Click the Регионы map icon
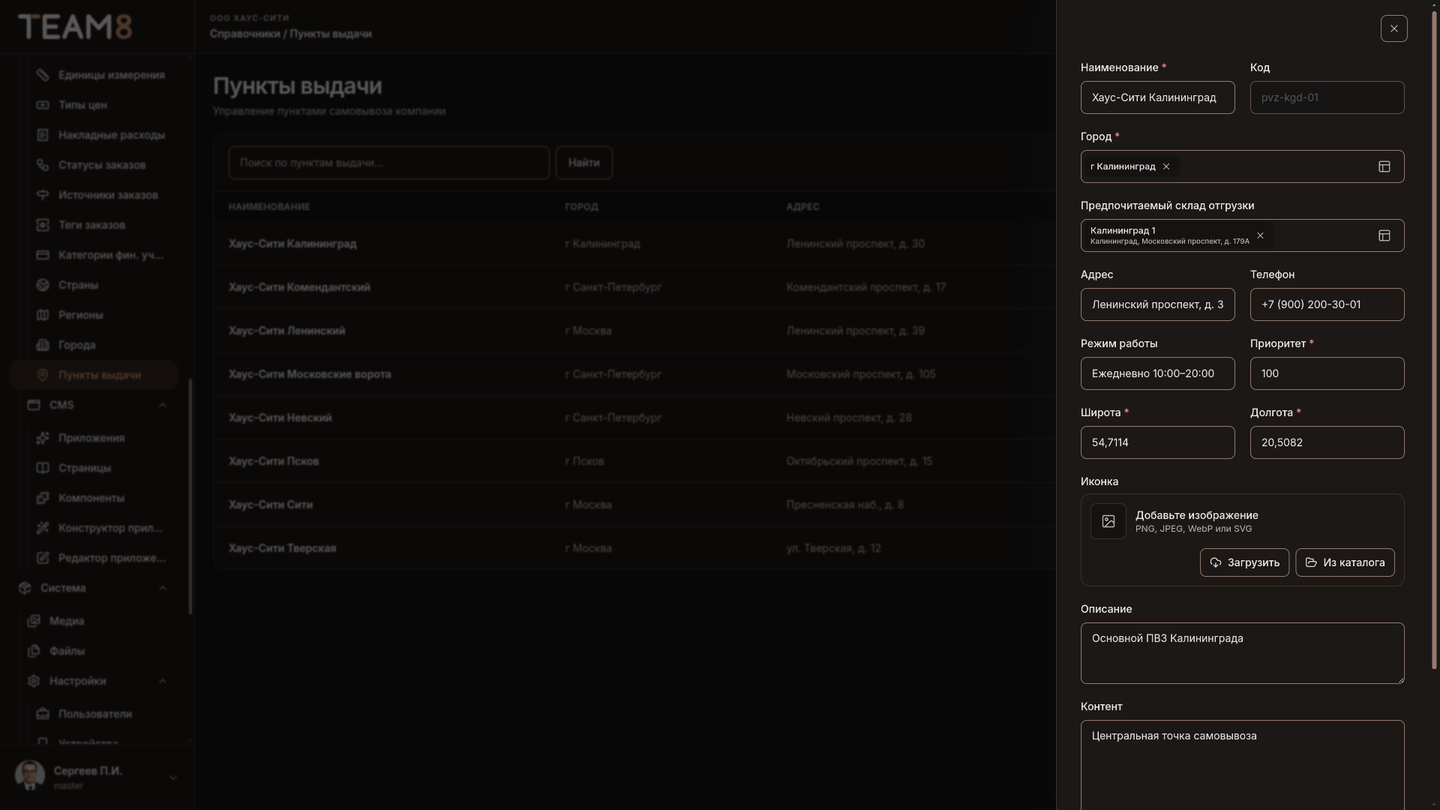Screen dimensions: 1440x810 [x=42, y=315]
